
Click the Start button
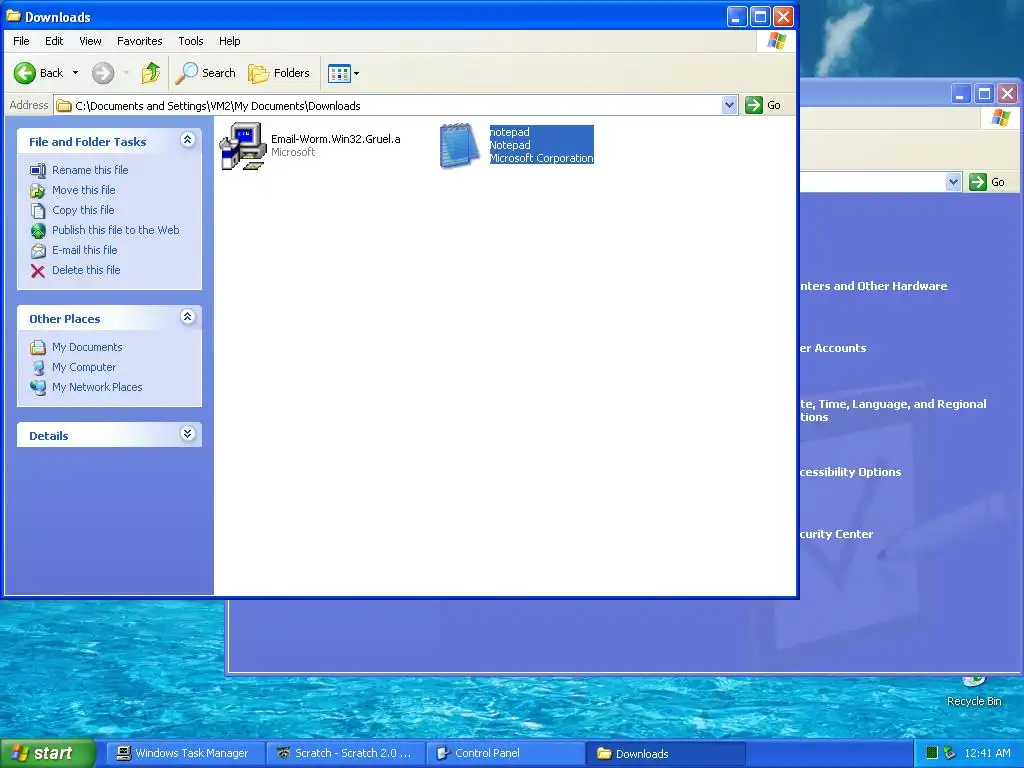(48, 753)
